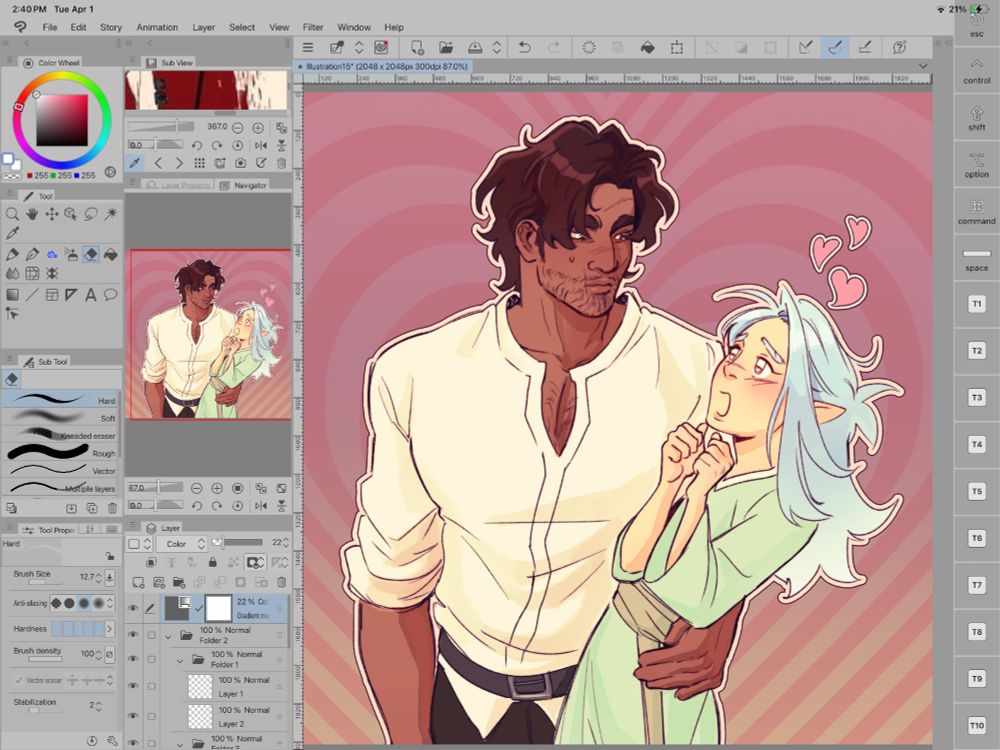Switch to the Navigator tab
Screen dimensions: 1000x750
point(244,185)
